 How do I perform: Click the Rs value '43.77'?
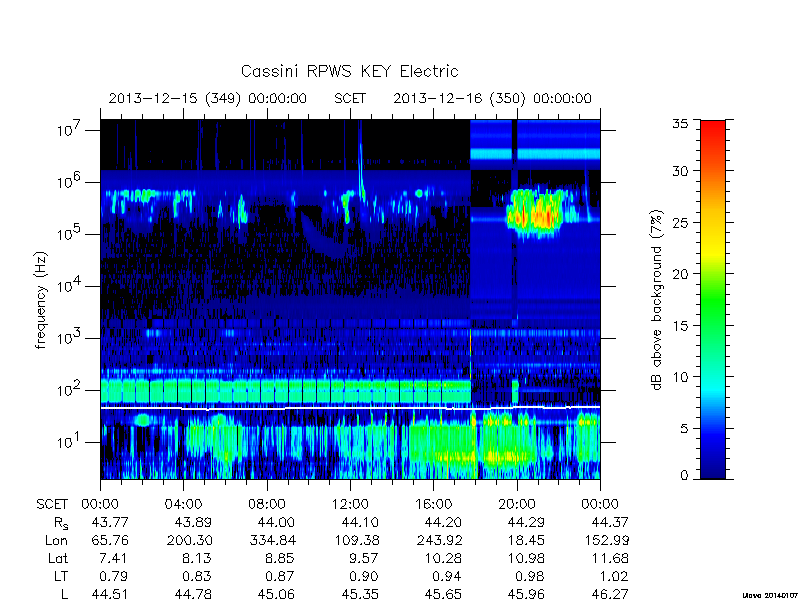(110, 522)
